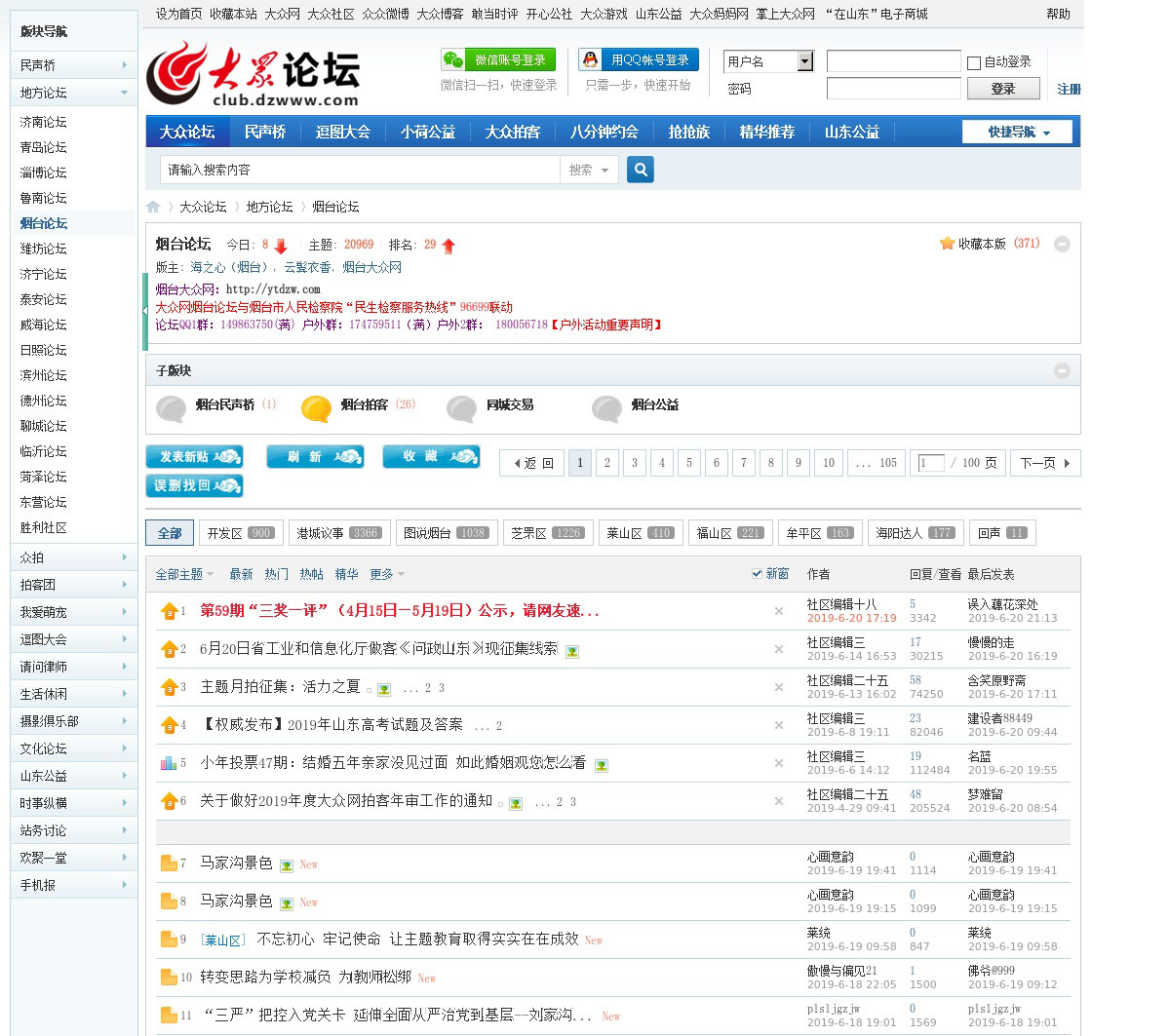Click the username input field
This screenshot has width=1170, height=1036.
(894, 61)
